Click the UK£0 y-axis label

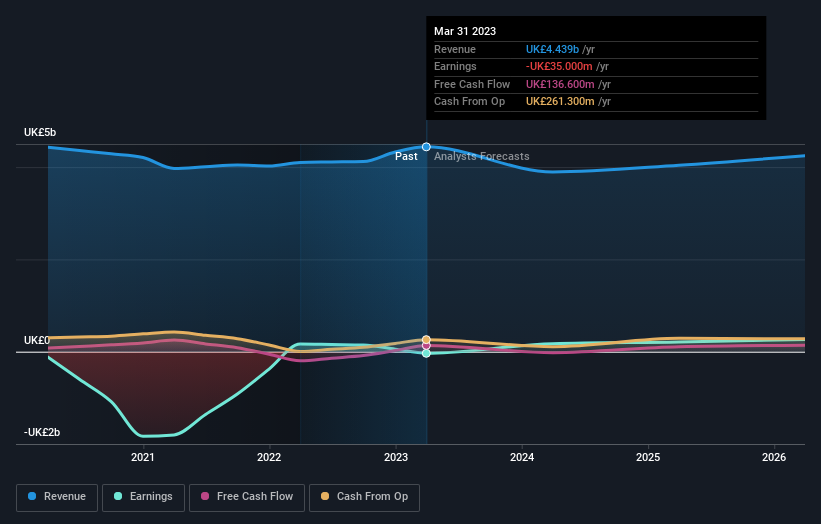37,340
